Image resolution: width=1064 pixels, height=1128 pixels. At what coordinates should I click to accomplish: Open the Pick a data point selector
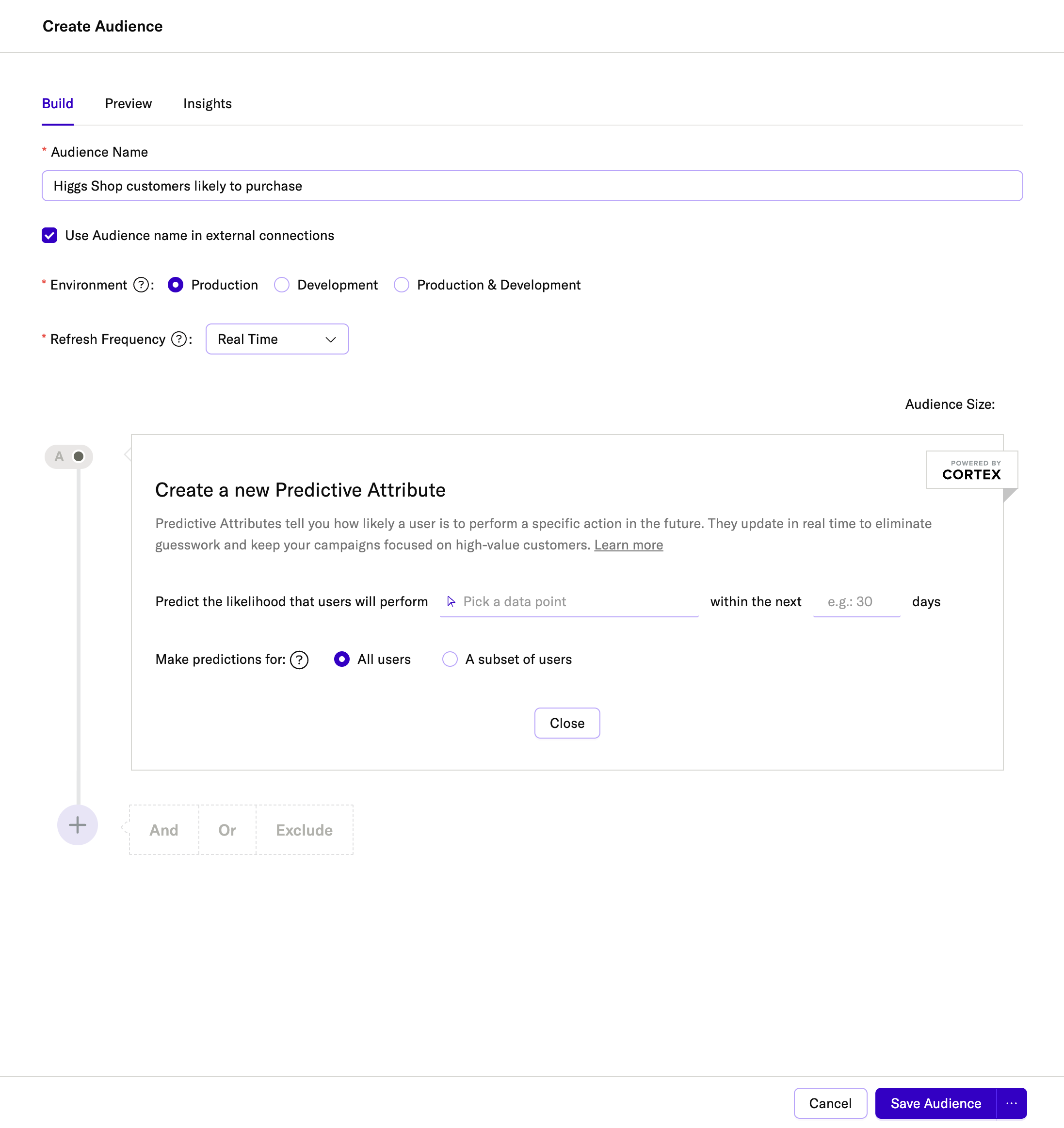click(568, 601)
